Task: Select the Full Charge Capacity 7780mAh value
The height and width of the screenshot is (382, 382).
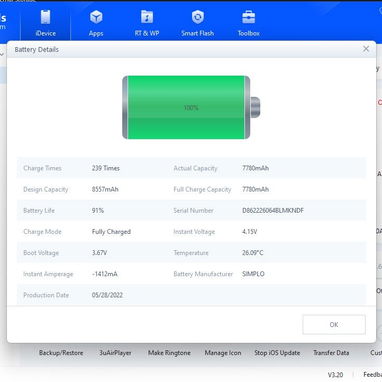Action: click(x=255, y=189)
